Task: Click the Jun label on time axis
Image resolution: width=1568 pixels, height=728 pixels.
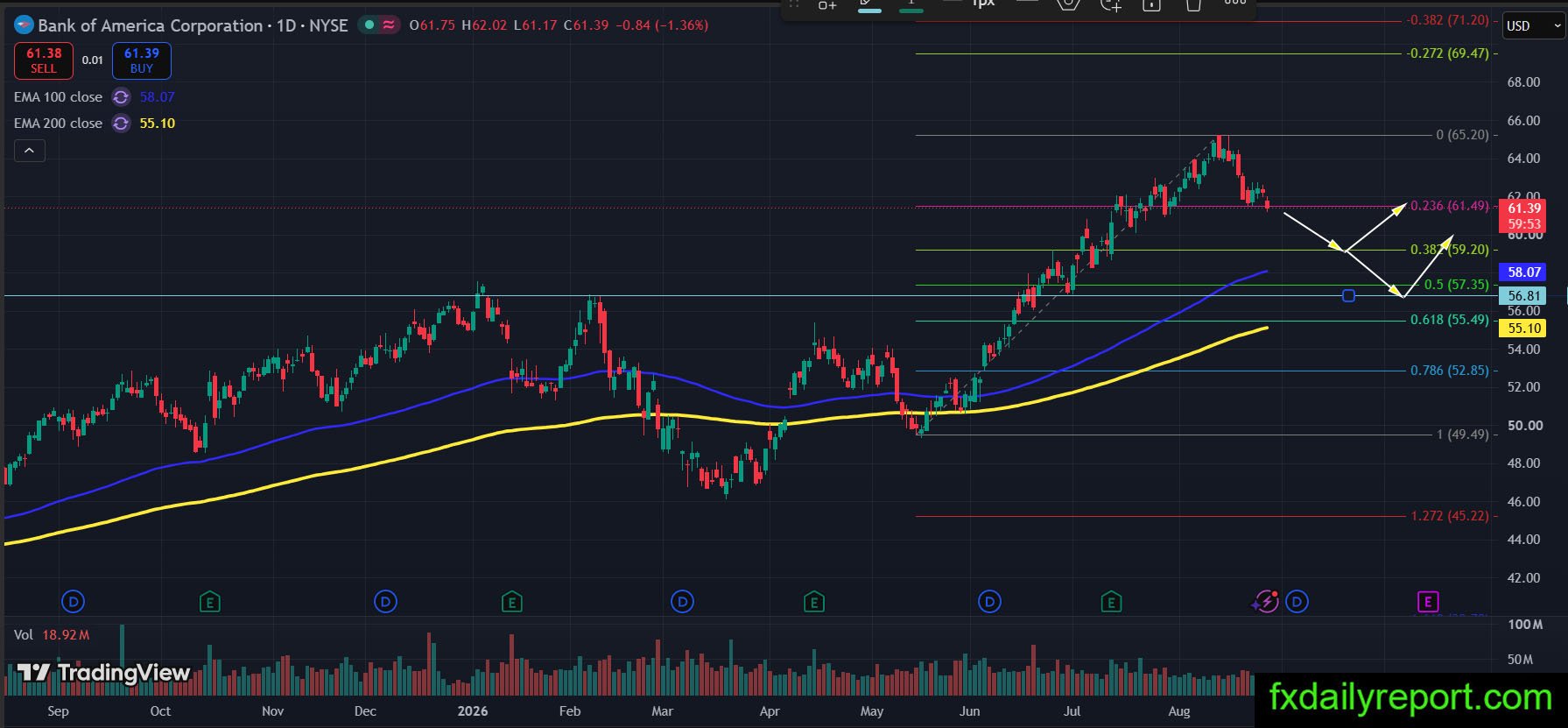Action: 969,711
